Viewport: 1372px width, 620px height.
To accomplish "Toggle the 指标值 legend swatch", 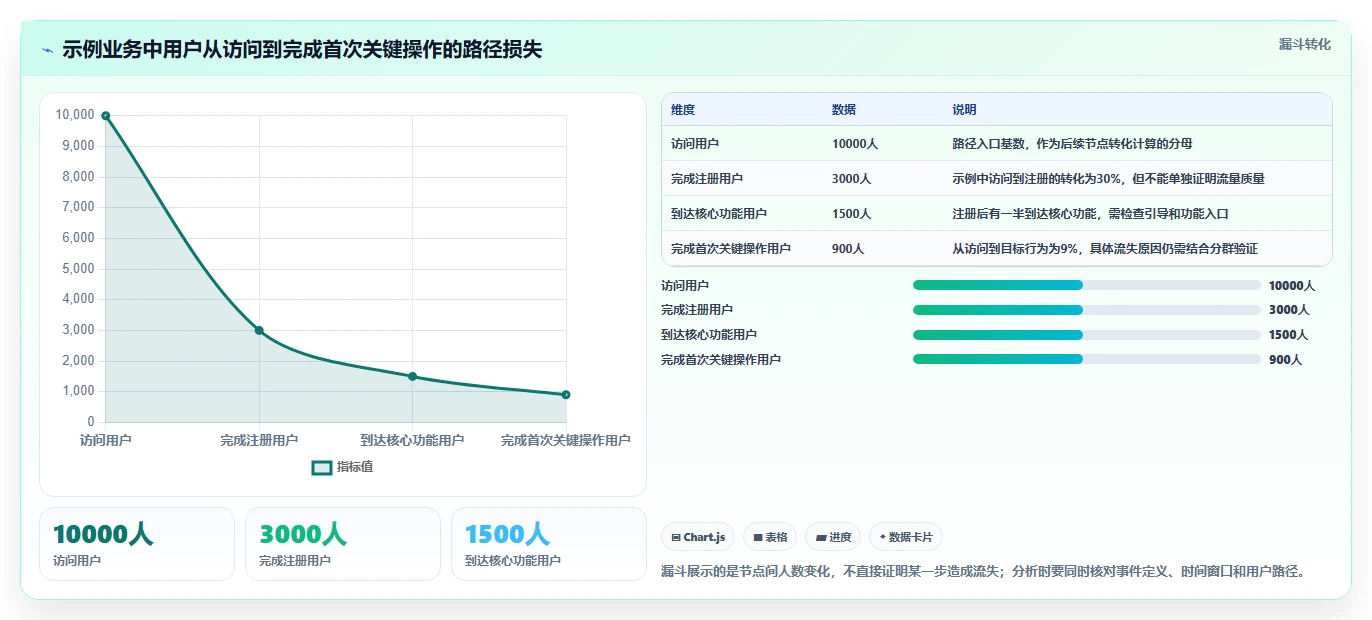I will click(322, 467).
